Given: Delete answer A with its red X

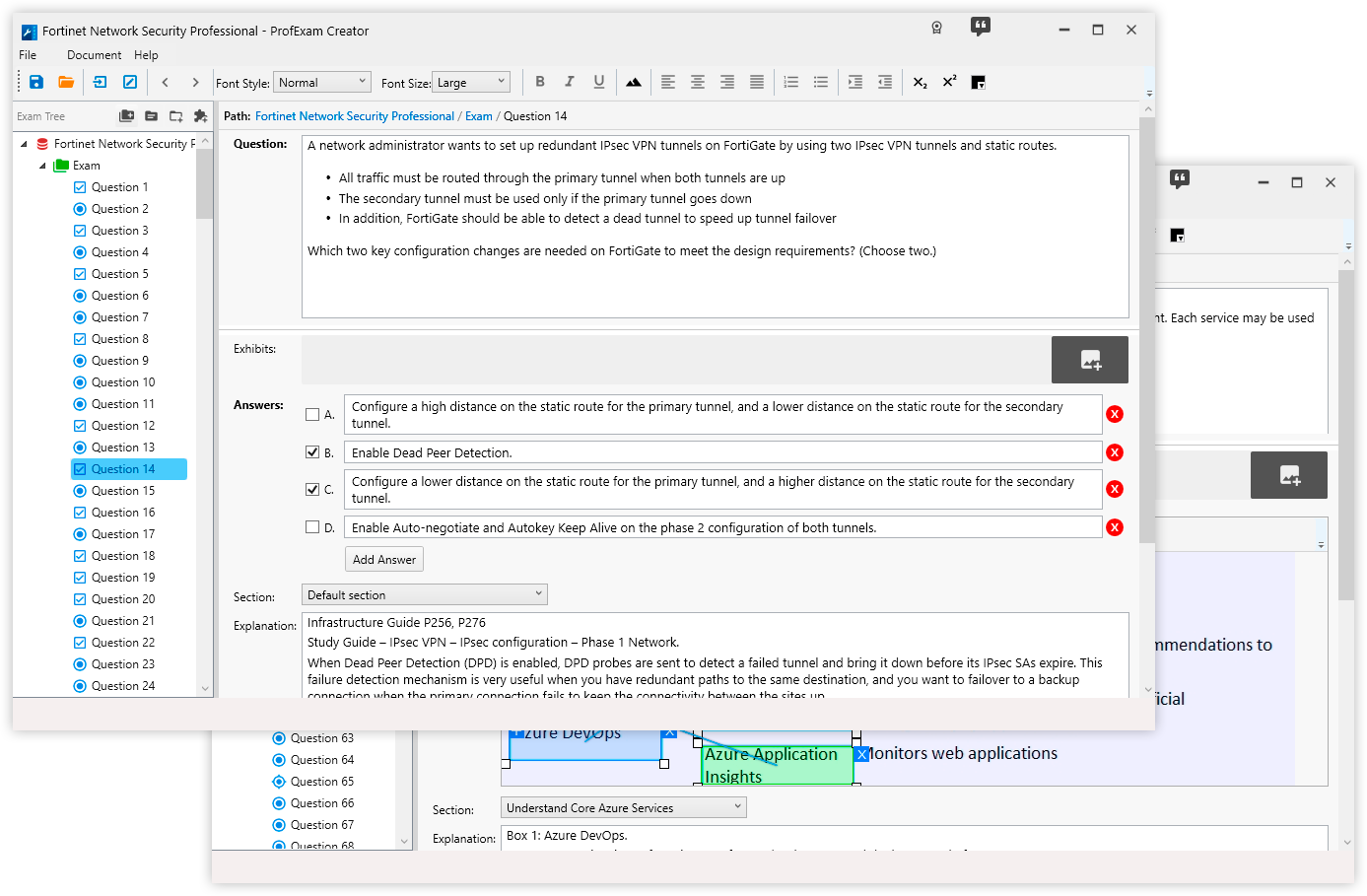Looking at the screenshot, I should click(1115, 414).
